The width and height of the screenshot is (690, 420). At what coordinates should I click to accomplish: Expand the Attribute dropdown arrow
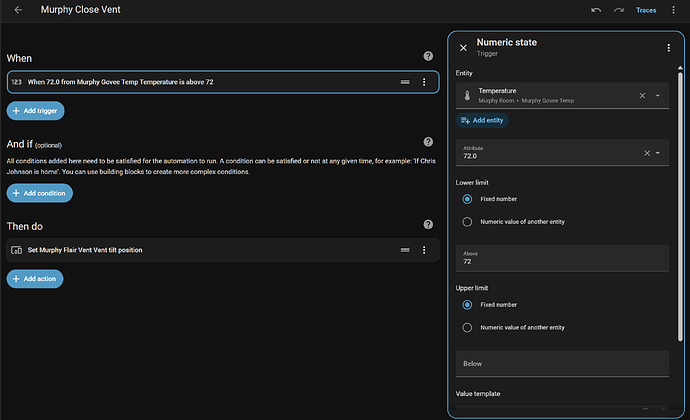tap(658, 153)
